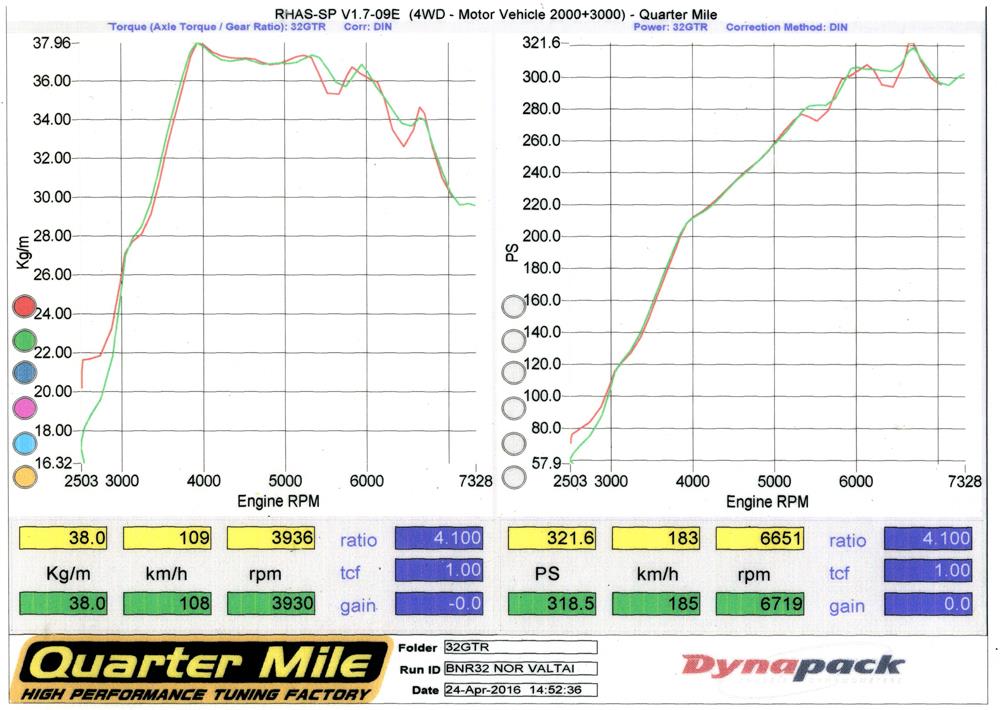Click the green 38.0 Kg/m torque value
This screenshot has width=1000, height=710.
point(63,603)
